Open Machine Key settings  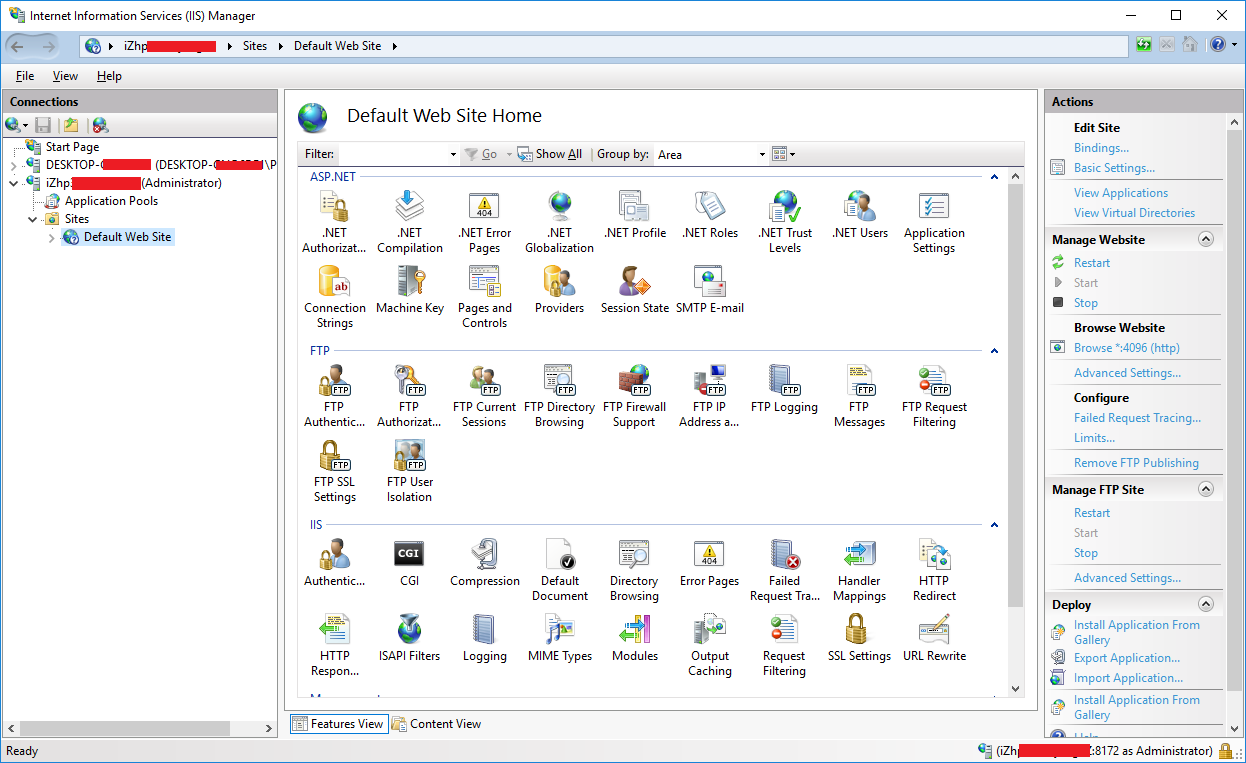(409, 290)
